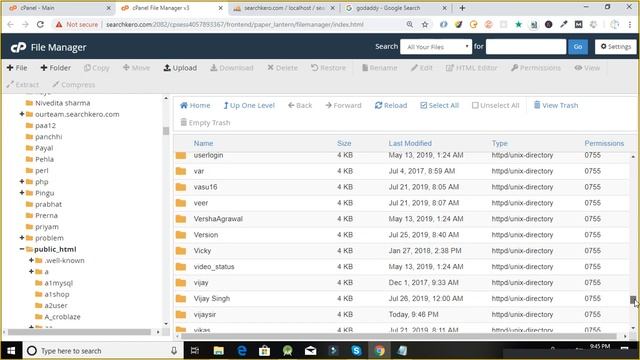Open View Trash
The height and width of the screenshot is (360, 640).
click(556, 105)
